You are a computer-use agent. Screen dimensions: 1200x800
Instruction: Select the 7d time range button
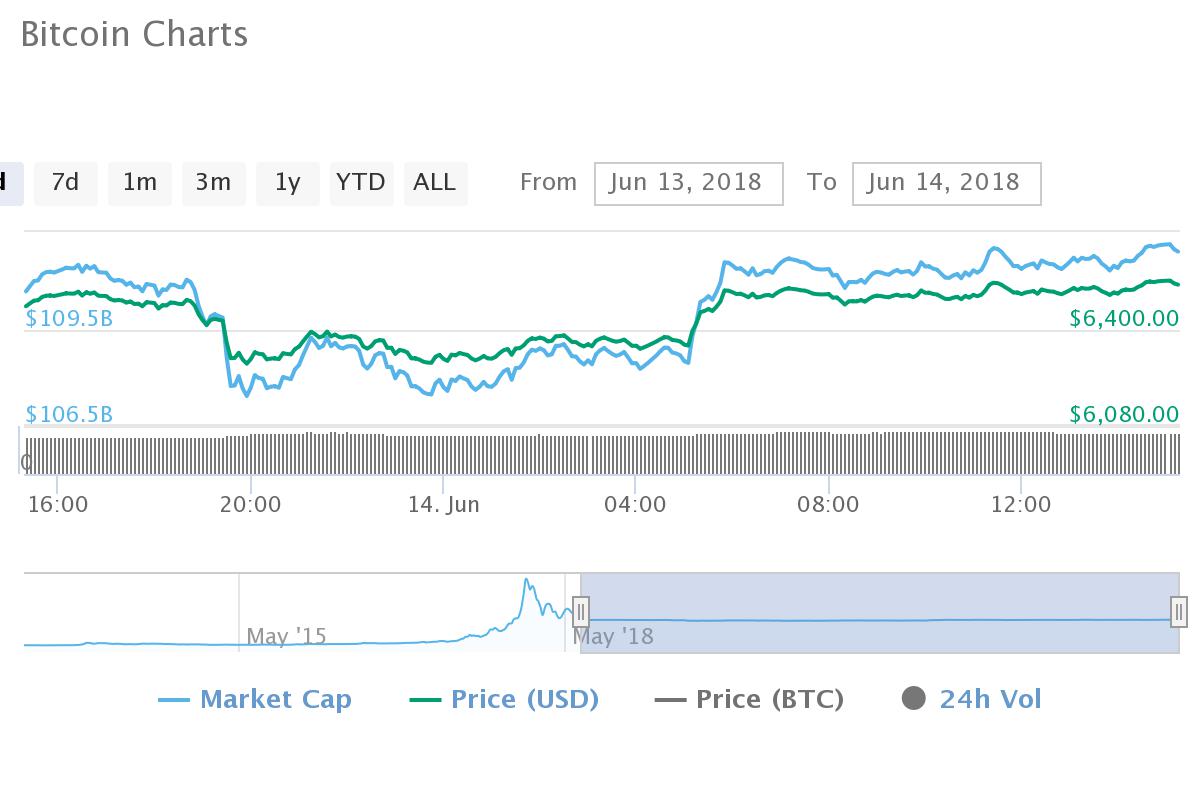[65, 183]
